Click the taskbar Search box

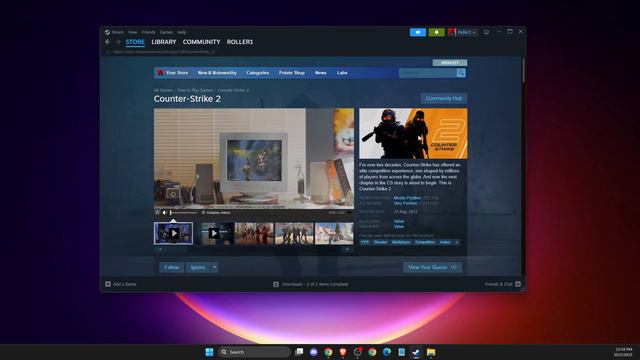(x=254, y=352)
